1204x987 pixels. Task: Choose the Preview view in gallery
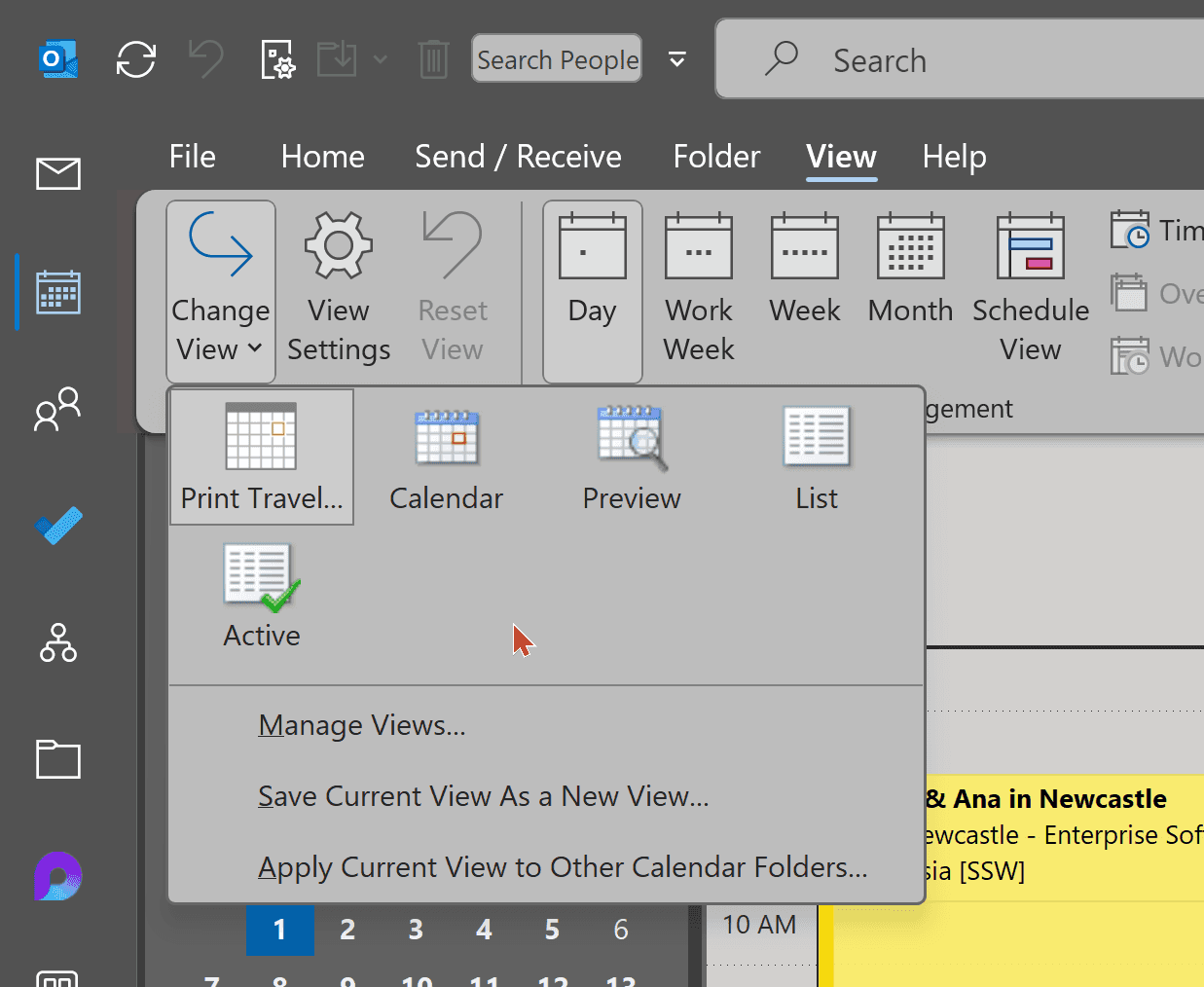[631, 457]
